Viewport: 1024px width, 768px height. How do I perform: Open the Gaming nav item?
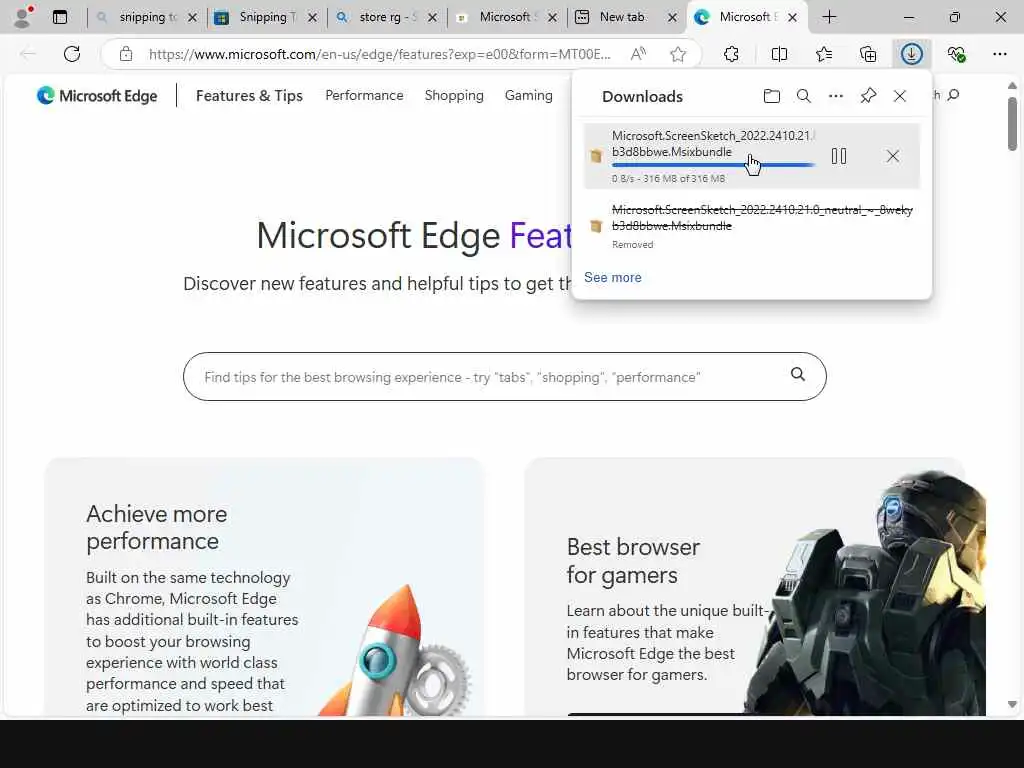pos(528,95)
